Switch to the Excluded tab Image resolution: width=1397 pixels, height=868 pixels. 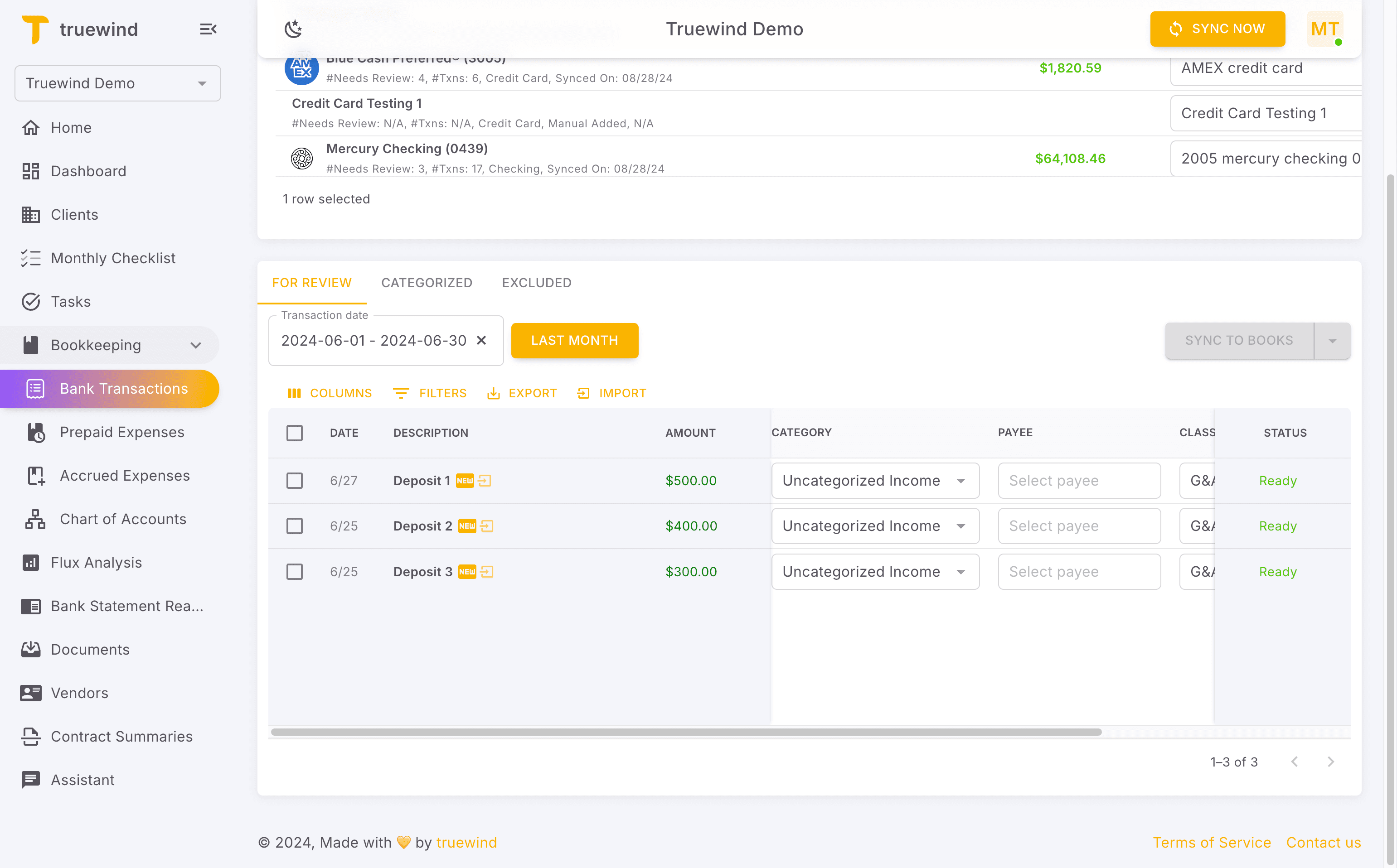[x=536, y=282]
